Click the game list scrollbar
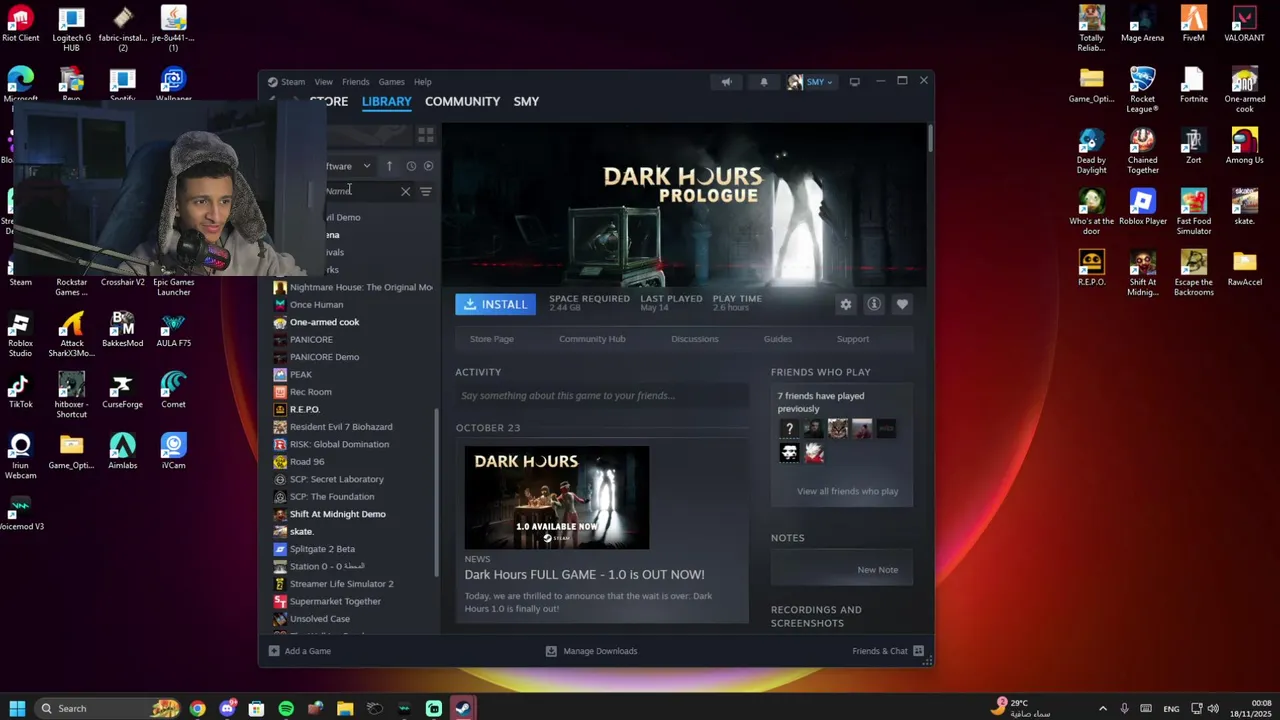This screenshot has height=720, width=1280. tap(437, 492)
